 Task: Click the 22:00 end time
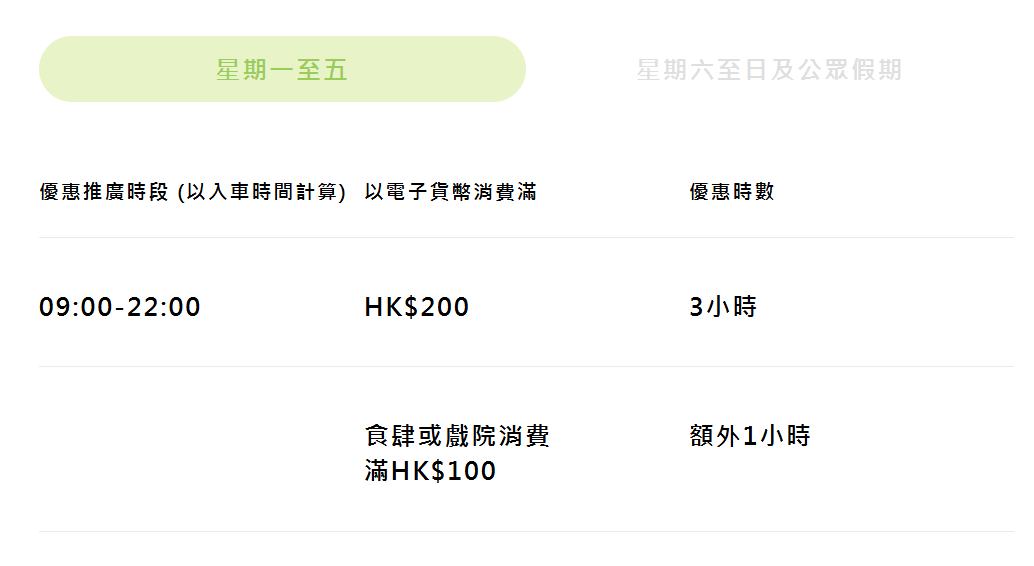[164, 307]
